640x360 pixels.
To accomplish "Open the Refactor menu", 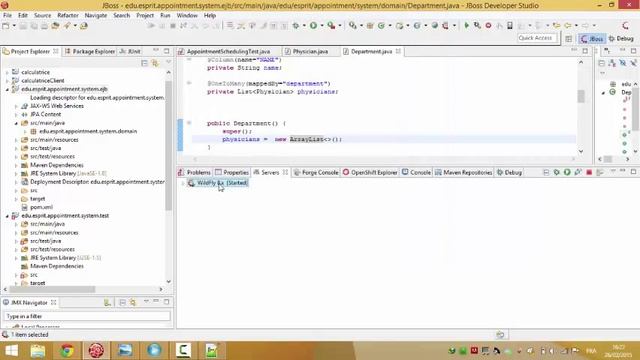I will (x=68, y=15).
